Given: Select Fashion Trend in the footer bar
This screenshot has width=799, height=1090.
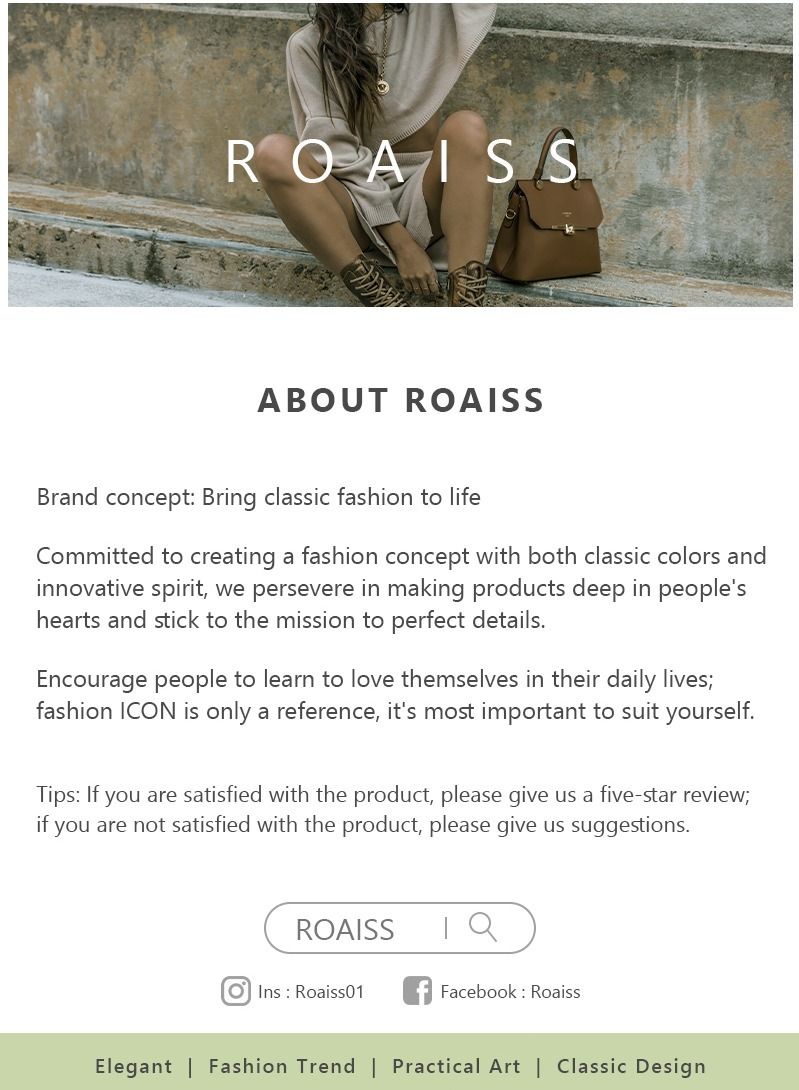Looking at the screenshot, I should [x=282, y=1066].
